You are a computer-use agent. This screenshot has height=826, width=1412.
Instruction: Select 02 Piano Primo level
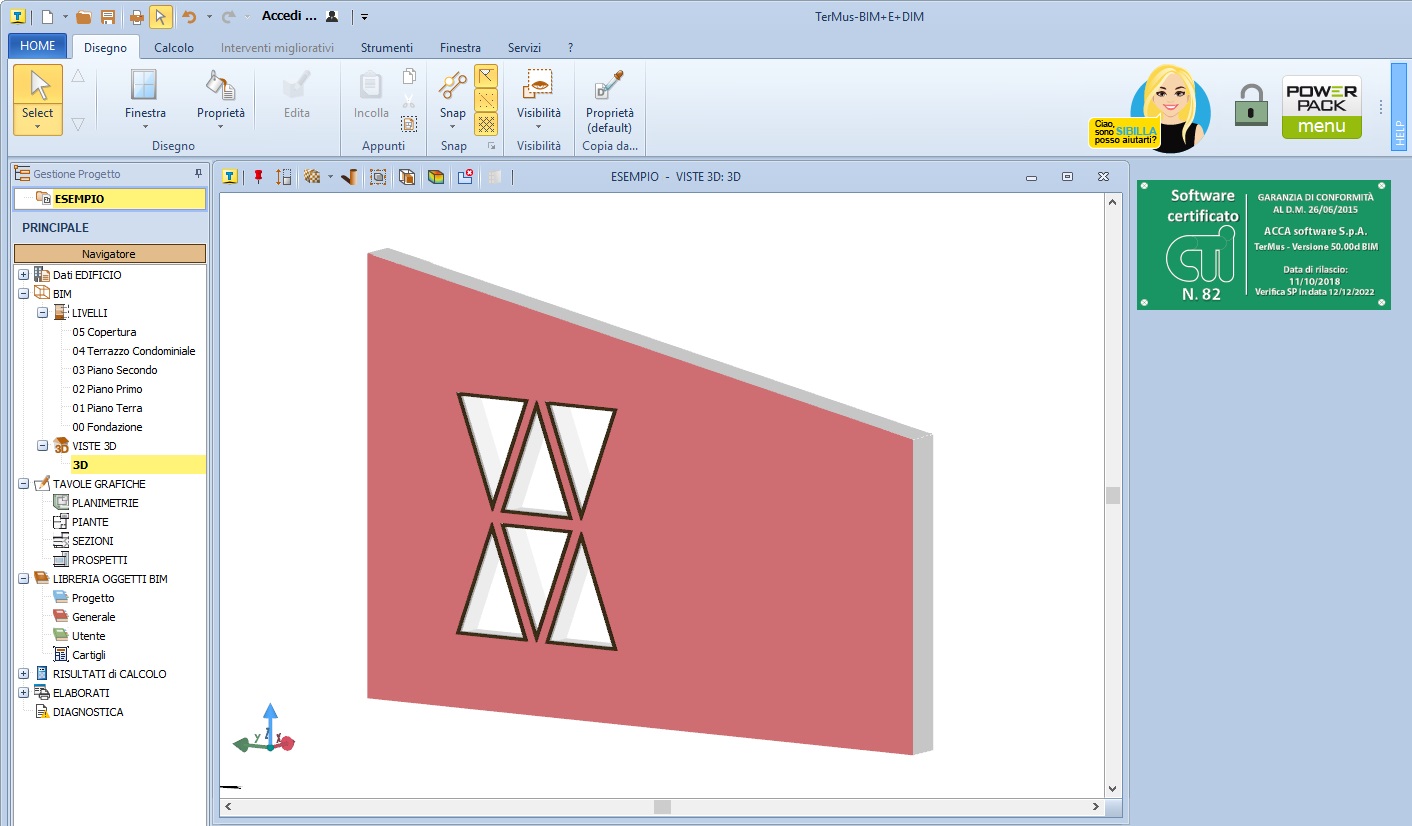click(107, 389)
